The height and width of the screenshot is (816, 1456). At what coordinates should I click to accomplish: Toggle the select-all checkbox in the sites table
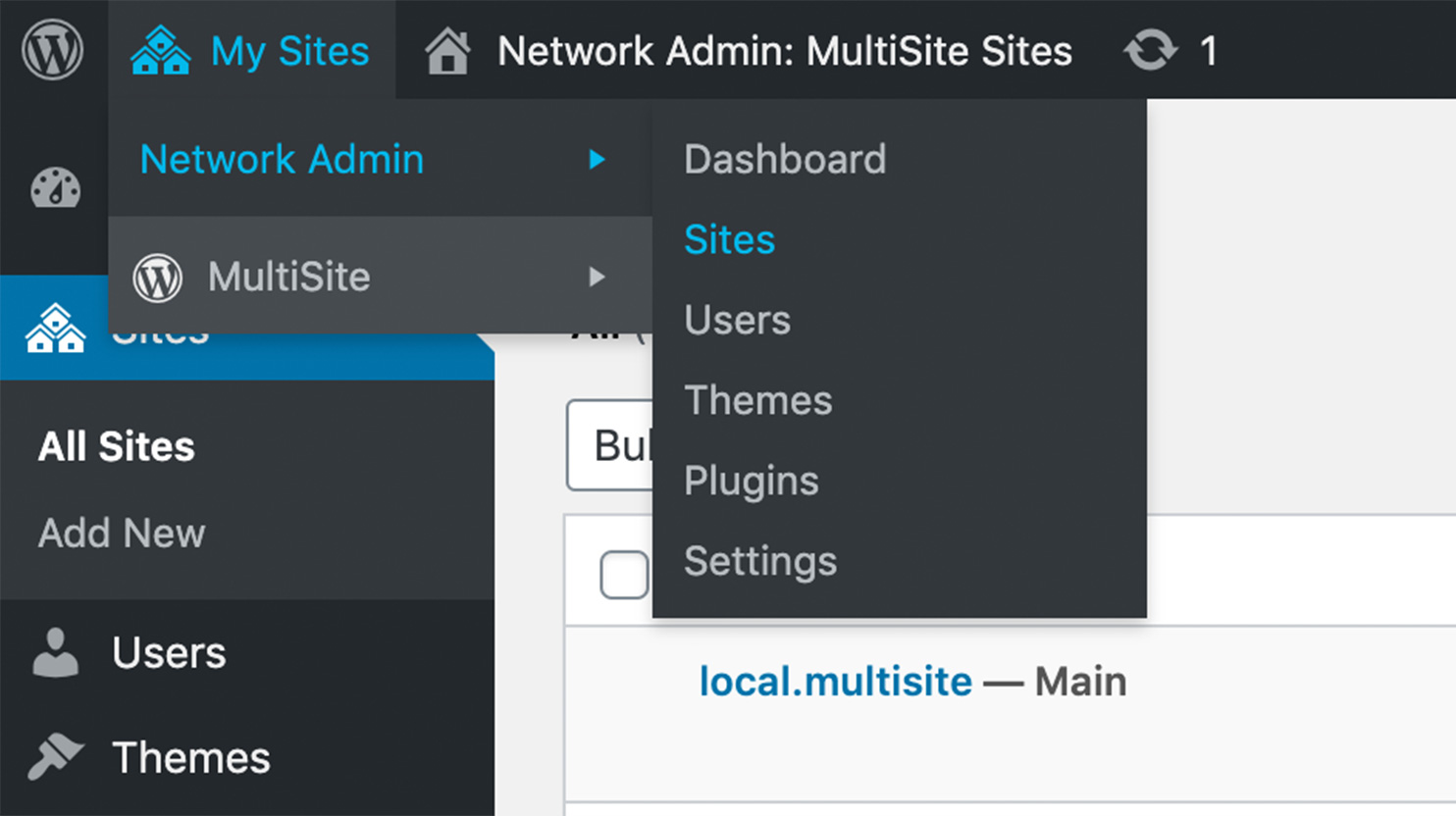point(623,575)
